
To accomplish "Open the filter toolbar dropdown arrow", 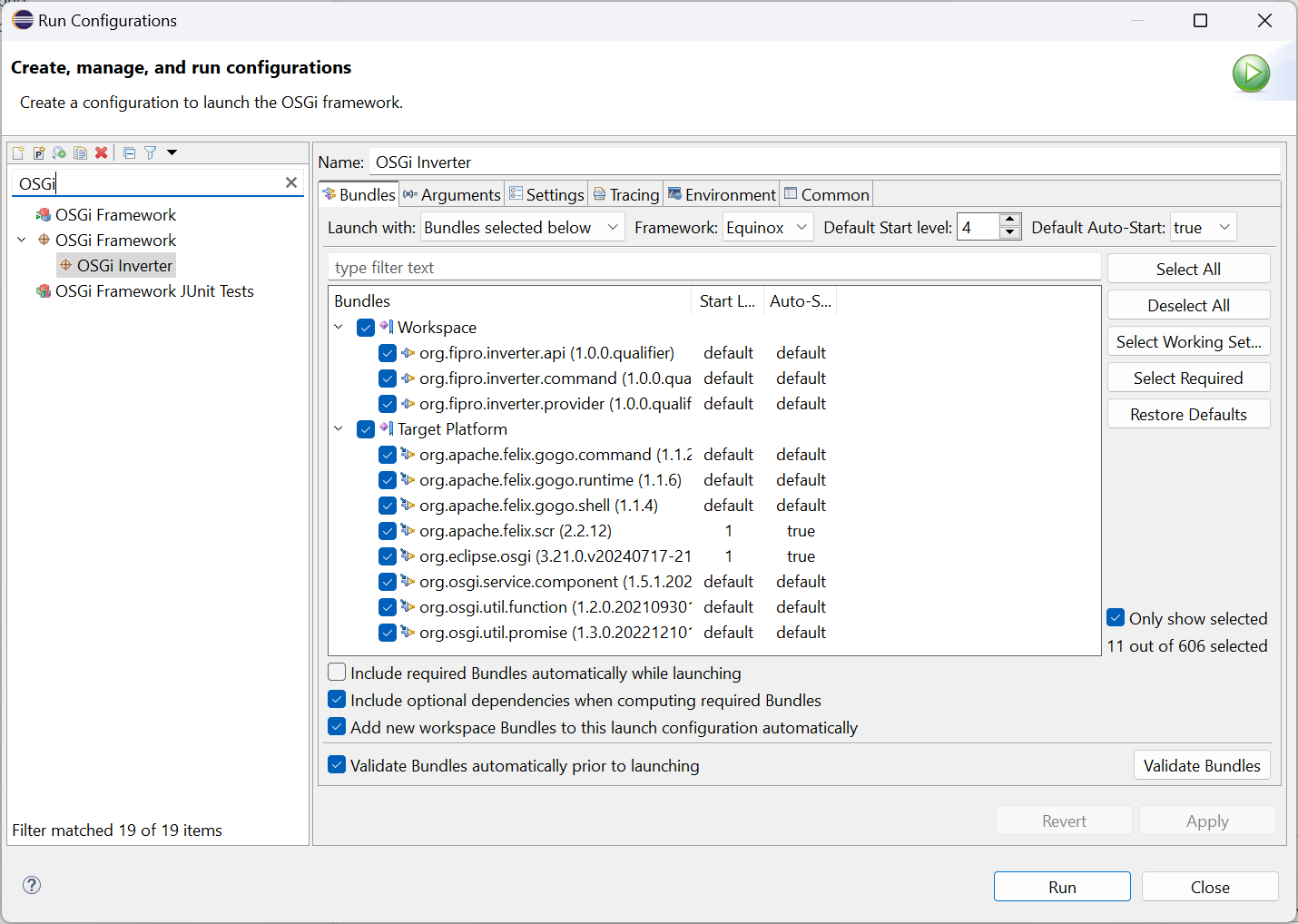I will (x=172, y=152).
